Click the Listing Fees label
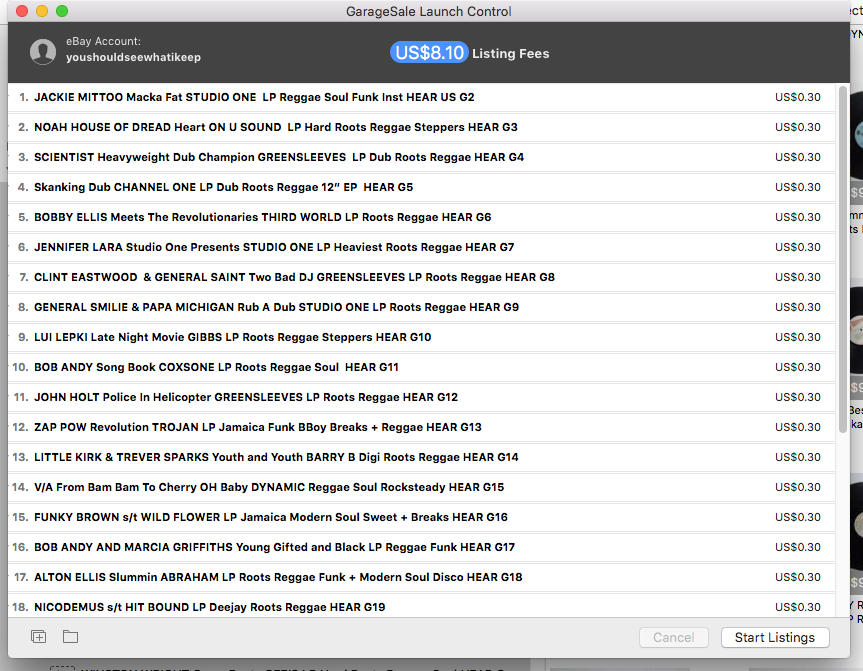 pos(510,53)
